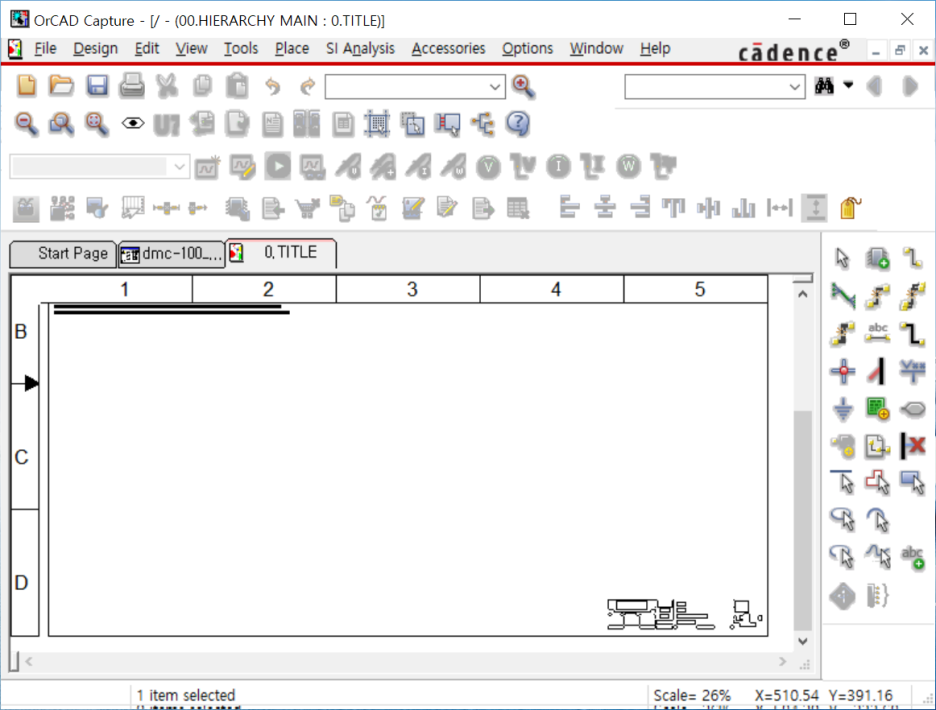
Task: Click the forward navigation arrow near binoculars
Action: 910,87
